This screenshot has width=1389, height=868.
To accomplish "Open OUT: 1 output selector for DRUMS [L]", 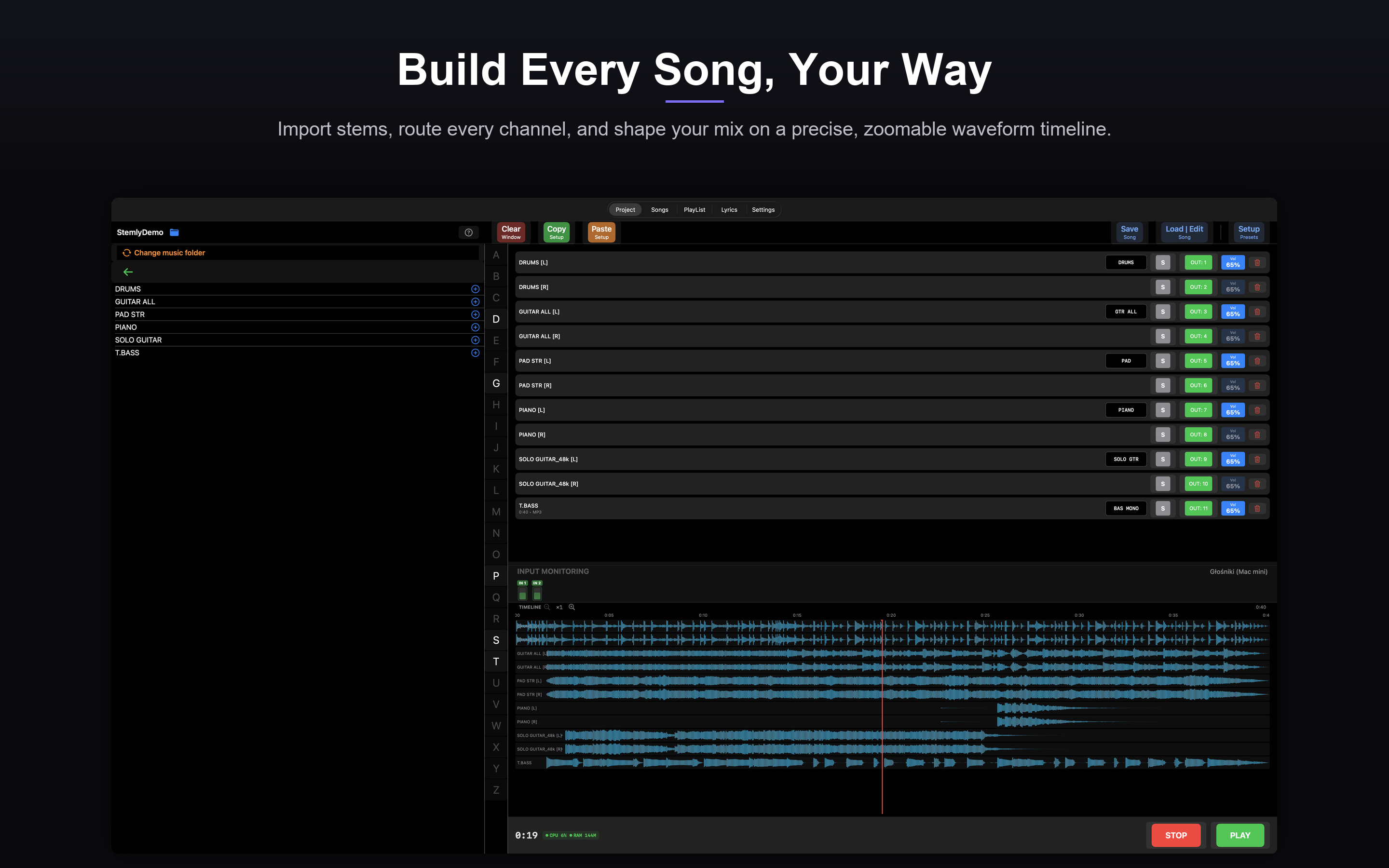I will click(x=1198, y=263).
